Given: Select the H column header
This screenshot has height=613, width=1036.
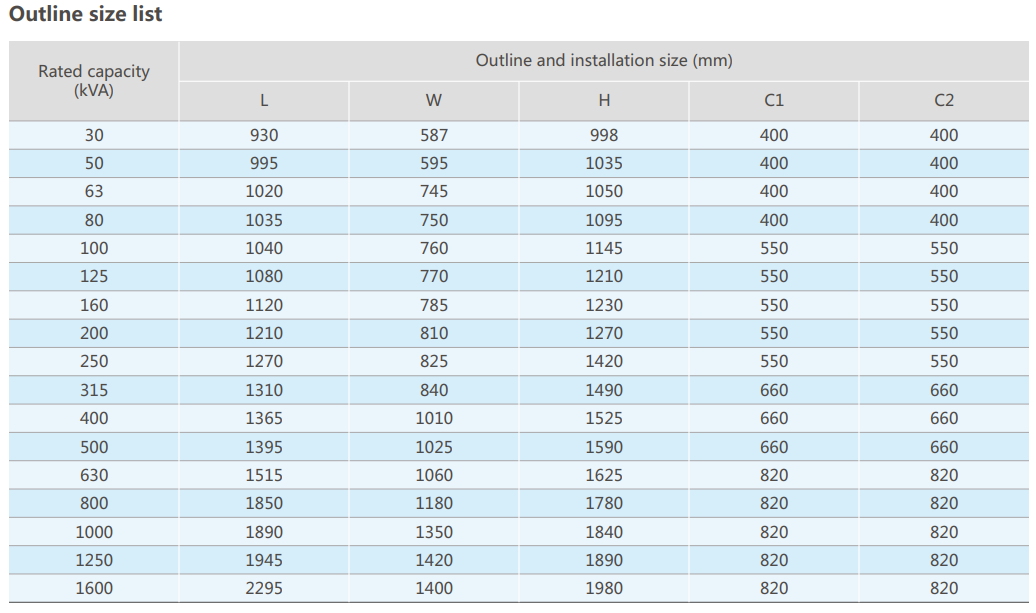Looking at the screenshot, I should 604,101.
